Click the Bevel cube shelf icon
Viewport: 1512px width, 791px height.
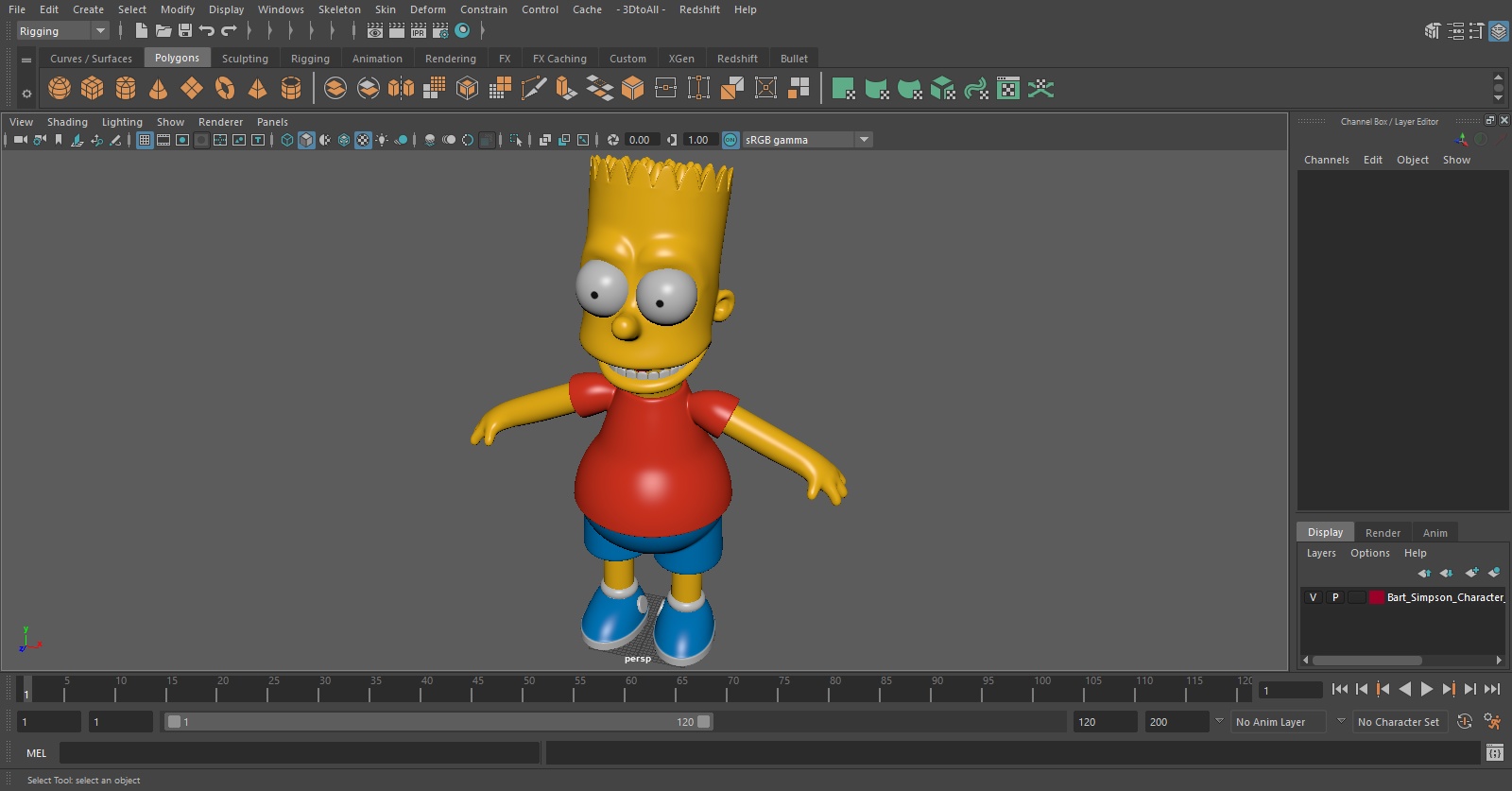point(632,89)
